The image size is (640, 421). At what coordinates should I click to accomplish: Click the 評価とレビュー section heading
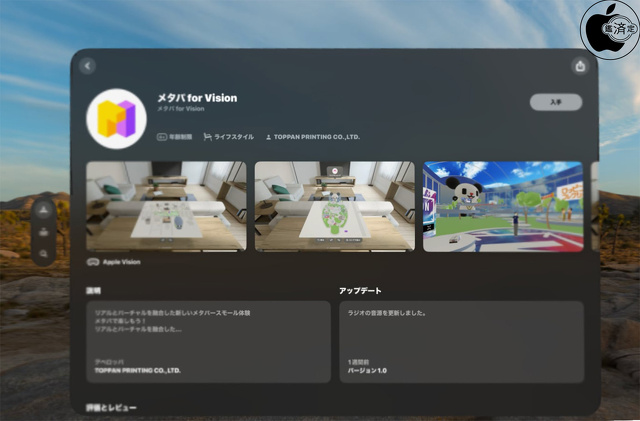click(111, 408)
